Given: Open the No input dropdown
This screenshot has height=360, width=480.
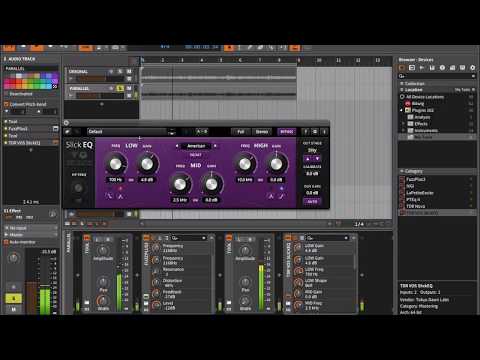Looking at the screenshot, I should tap(31, 228).
